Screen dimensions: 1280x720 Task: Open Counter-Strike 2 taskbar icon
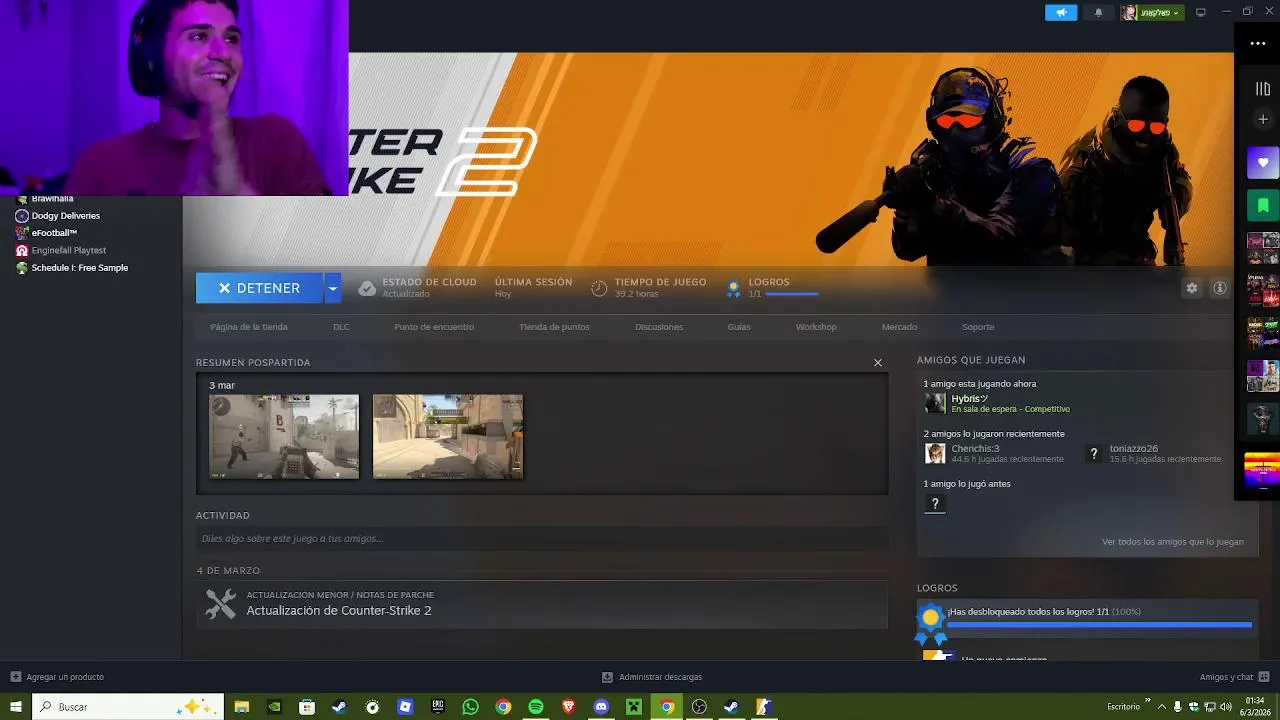764,707
